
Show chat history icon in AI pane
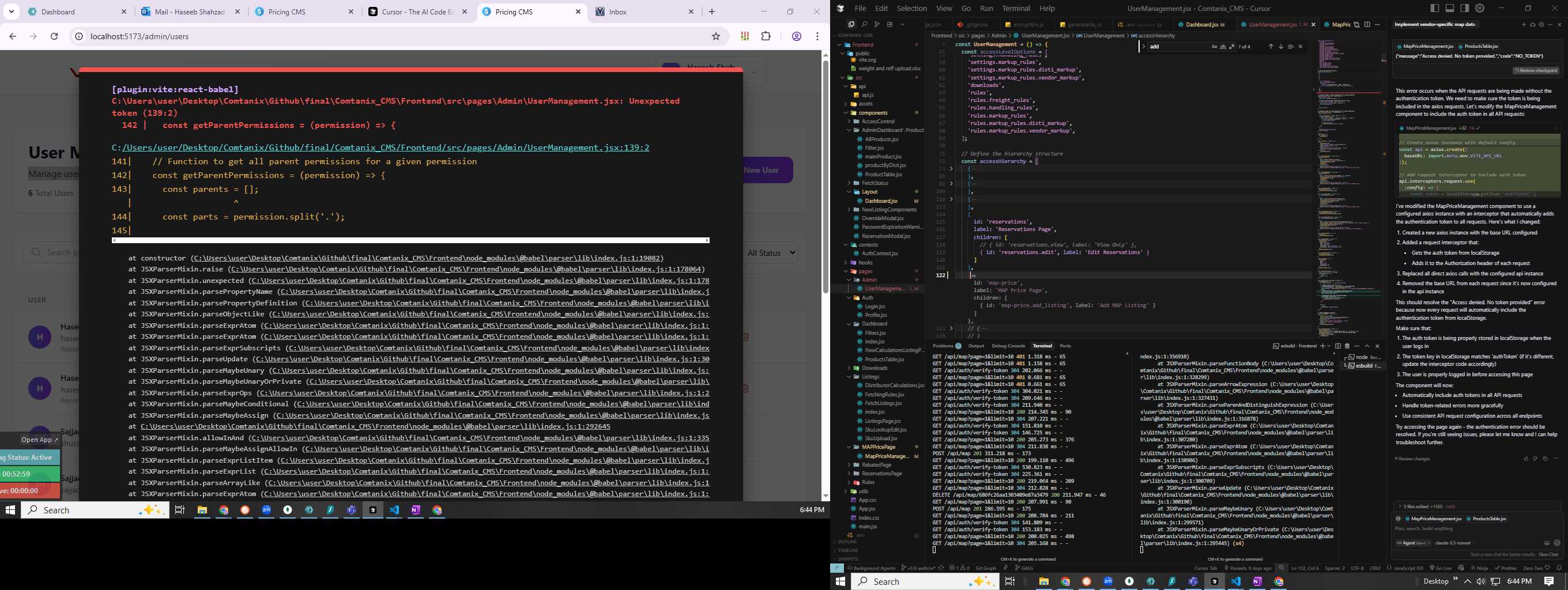[1542, 25]
